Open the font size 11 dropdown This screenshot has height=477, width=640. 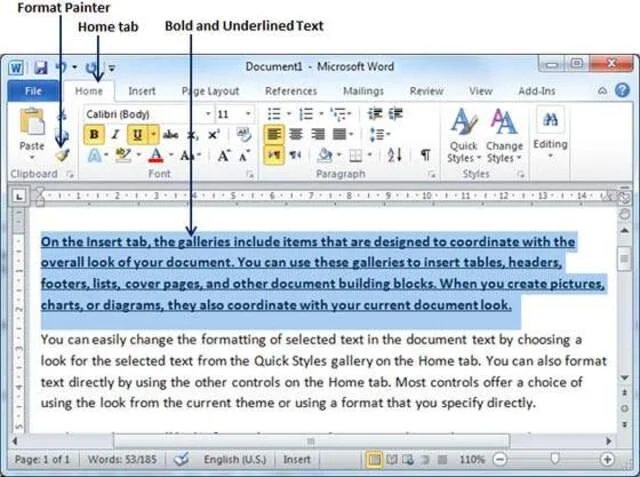248,114
